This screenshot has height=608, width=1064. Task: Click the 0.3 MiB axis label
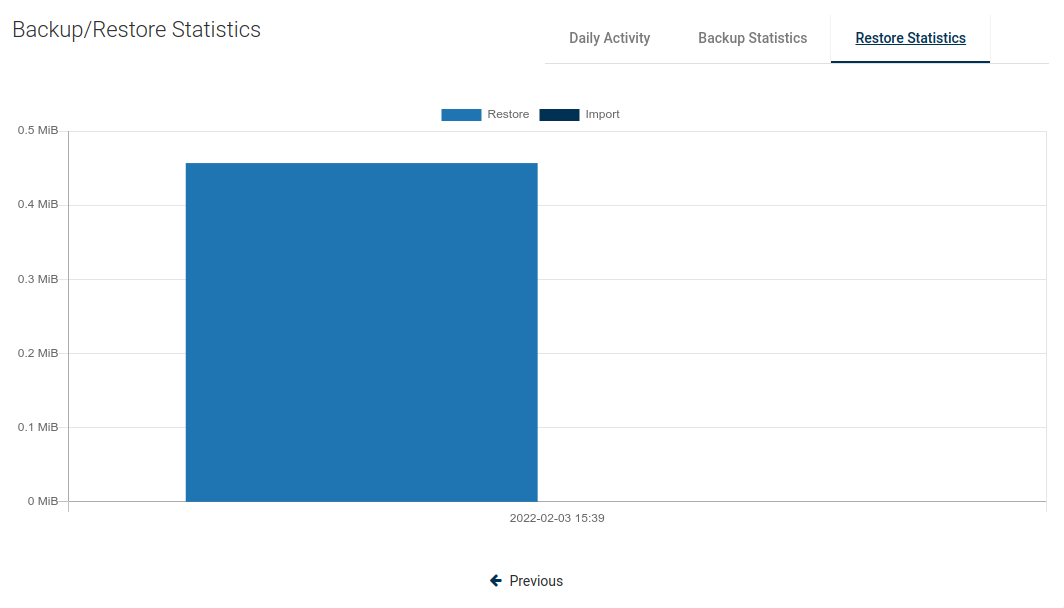(x=38, y=279)
